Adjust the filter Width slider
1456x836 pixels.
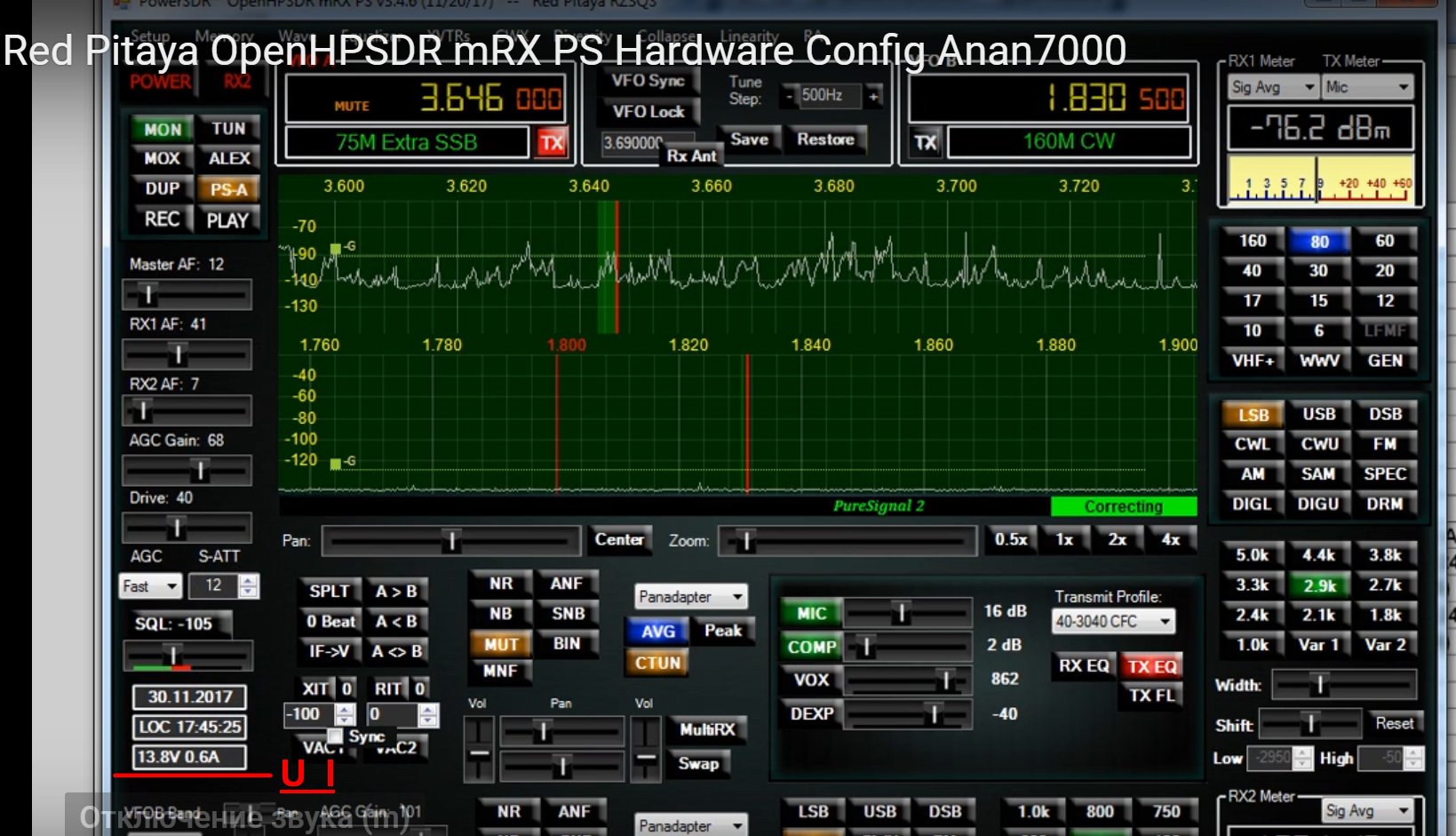coord(1344,684)
